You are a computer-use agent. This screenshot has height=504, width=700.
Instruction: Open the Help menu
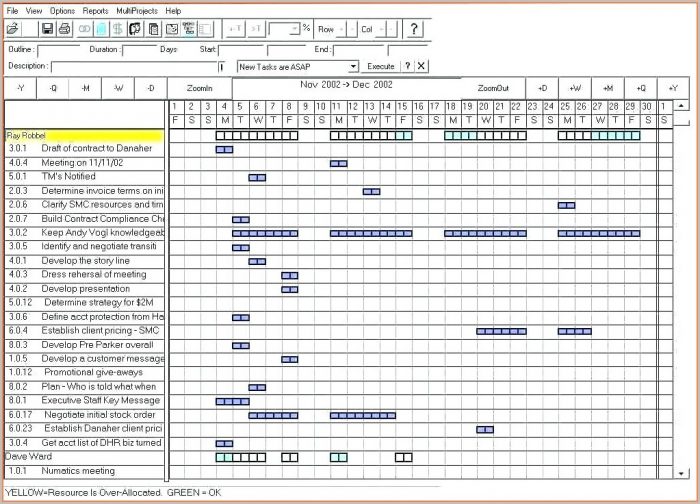173,10
